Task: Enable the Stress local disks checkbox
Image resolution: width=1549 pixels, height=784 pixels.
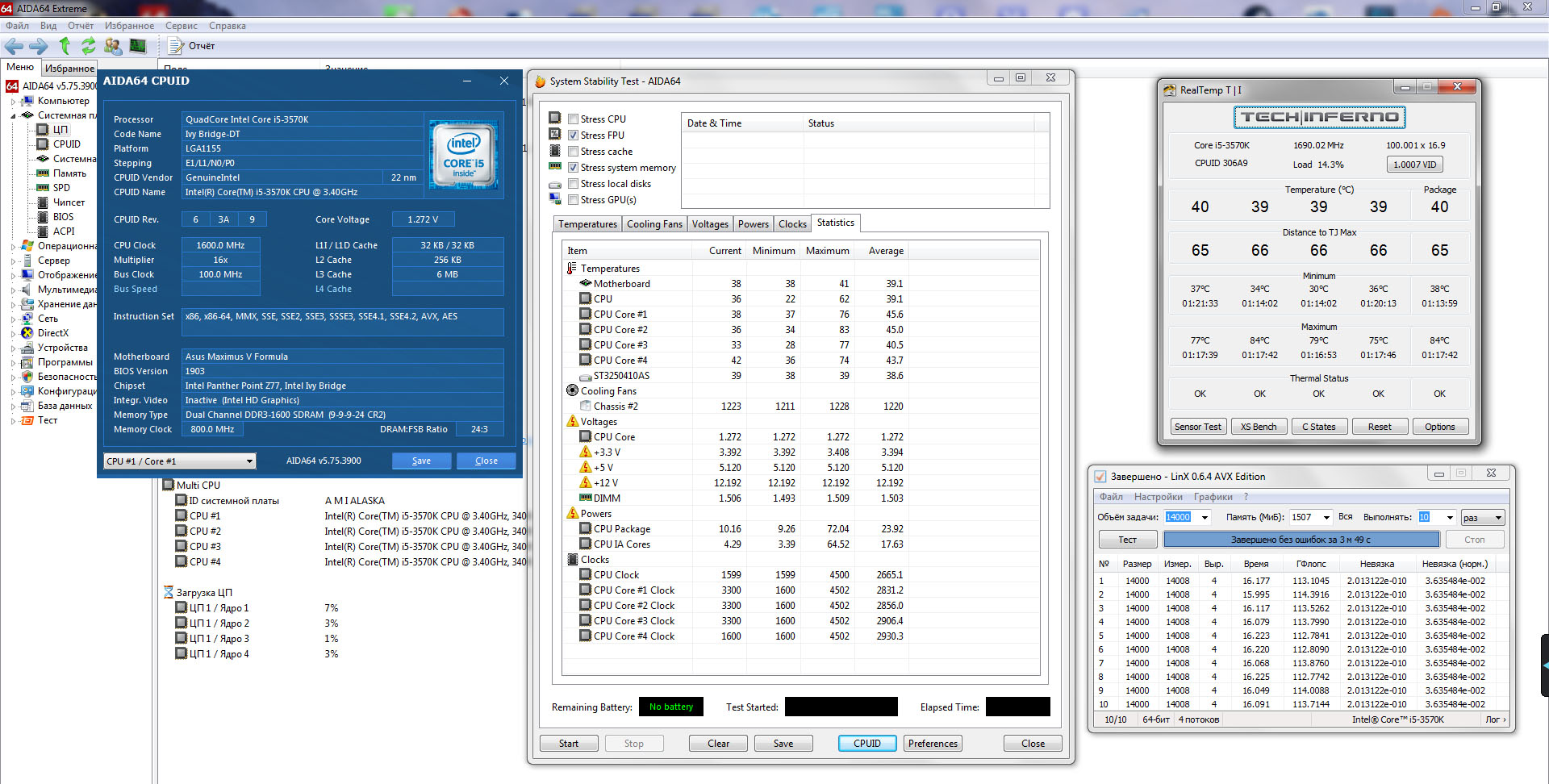Action: [573, 184]
